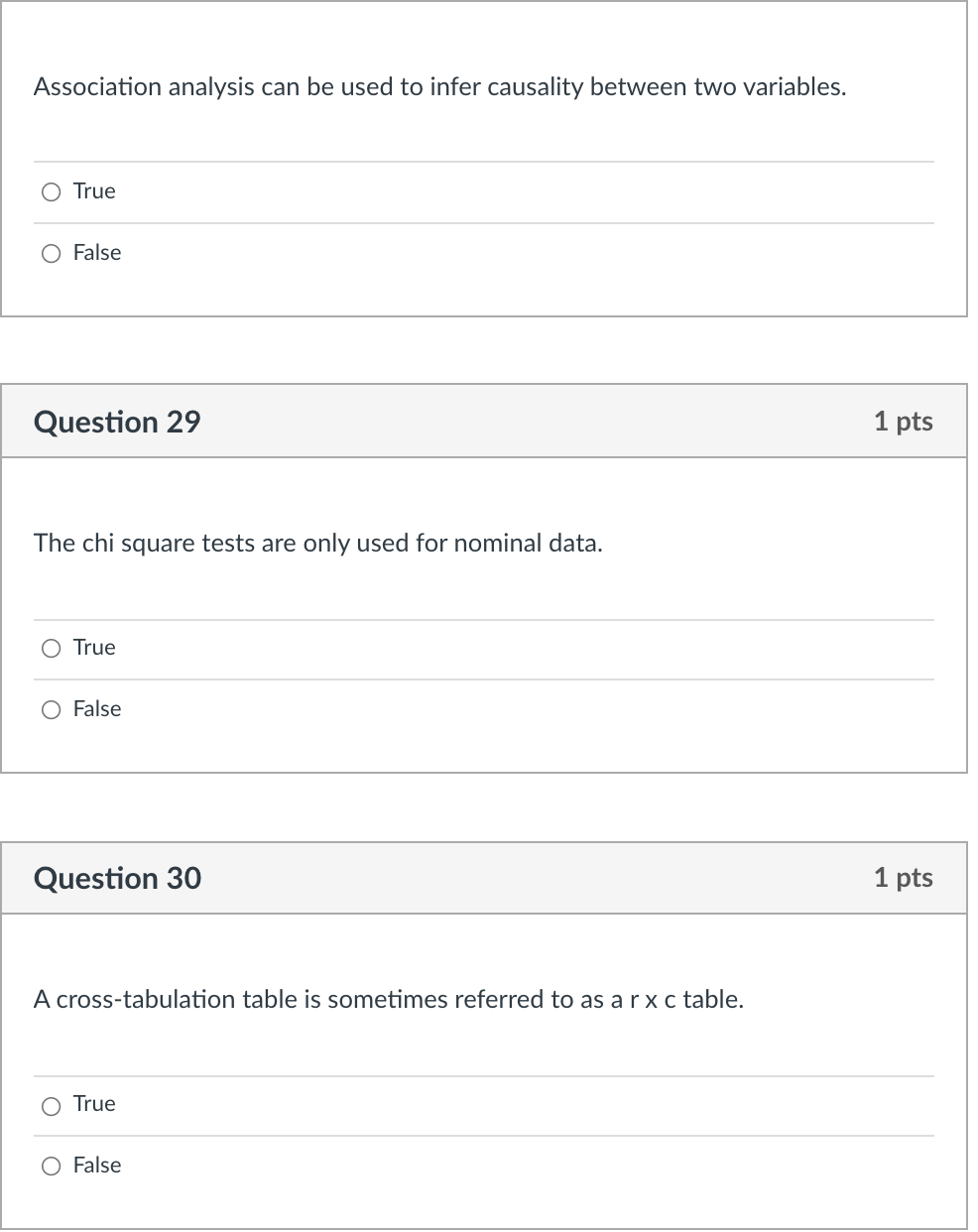Select False for the association analysis question
978x1232 pixels.
[x=51, y=253]
